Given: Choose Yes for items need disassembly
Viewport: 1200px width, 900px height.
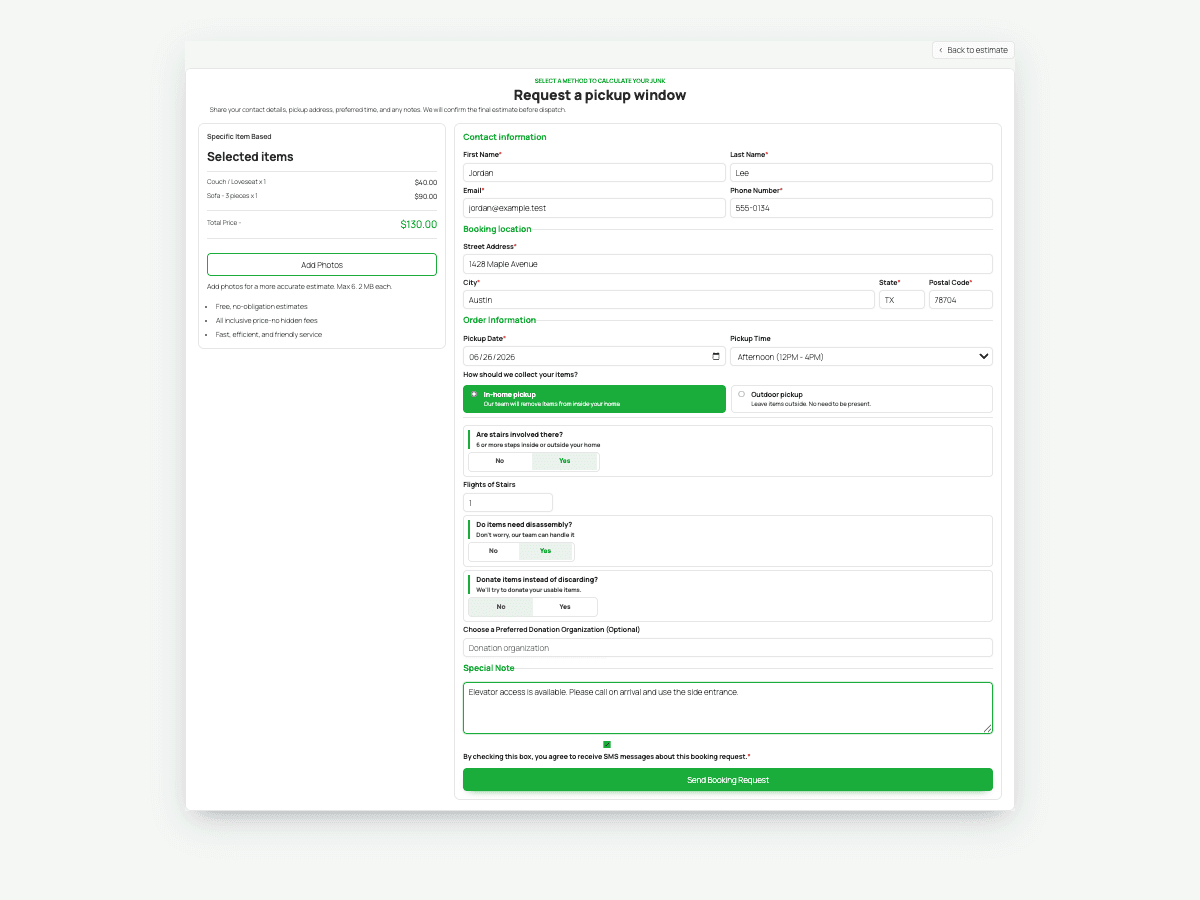Looking at the screenshot, I should tap(545, 551).
